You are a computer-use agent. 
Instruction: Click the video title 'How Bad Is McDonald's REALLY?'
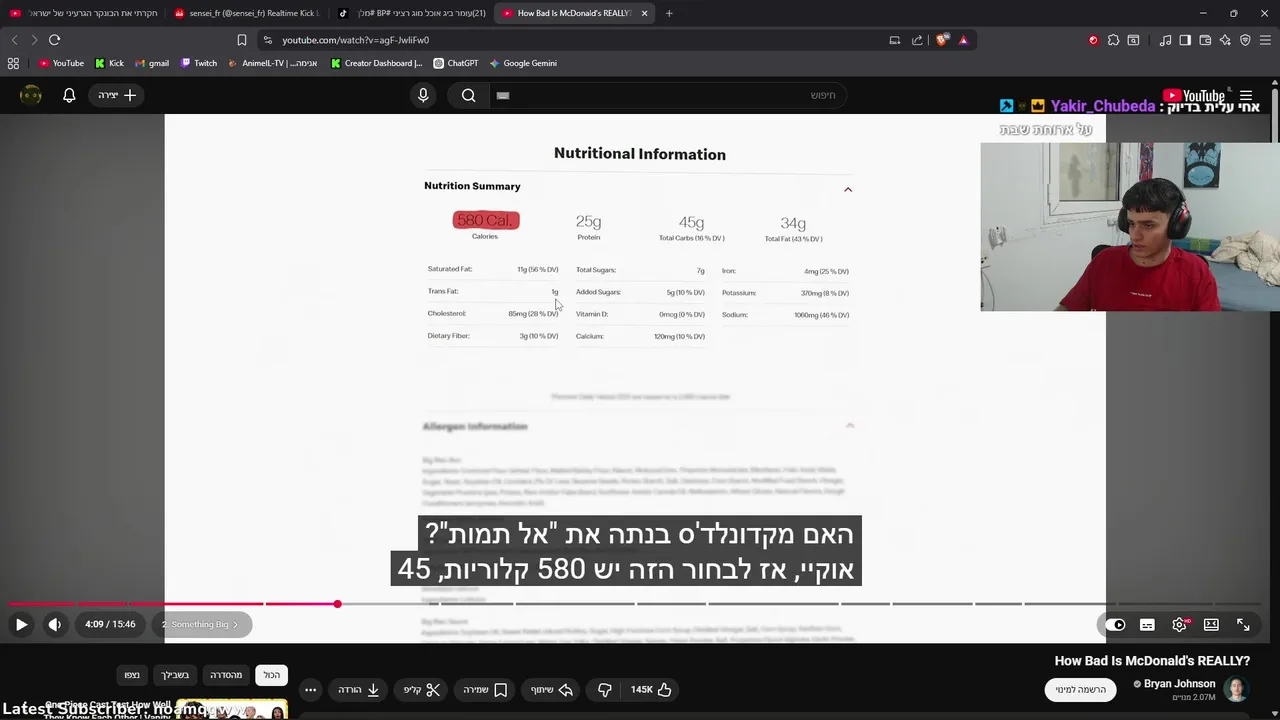1152,661
